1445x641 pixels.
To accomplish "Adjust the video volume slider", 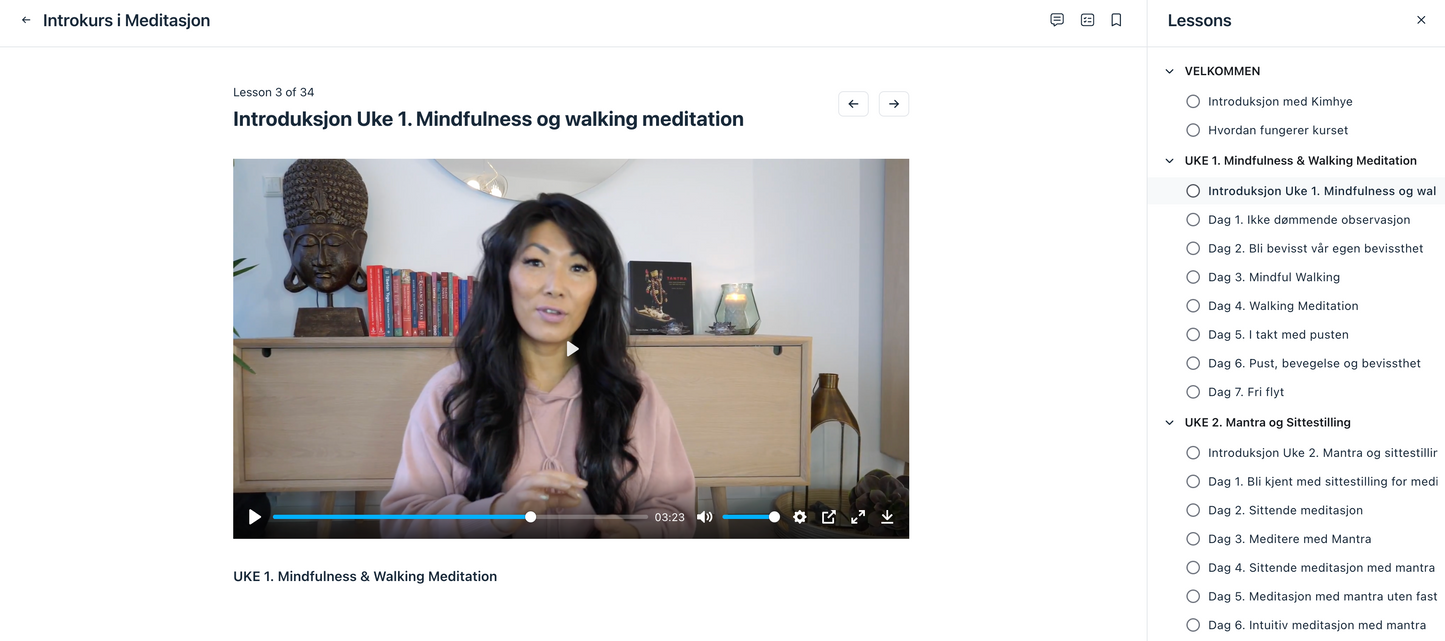I will 751,517.
